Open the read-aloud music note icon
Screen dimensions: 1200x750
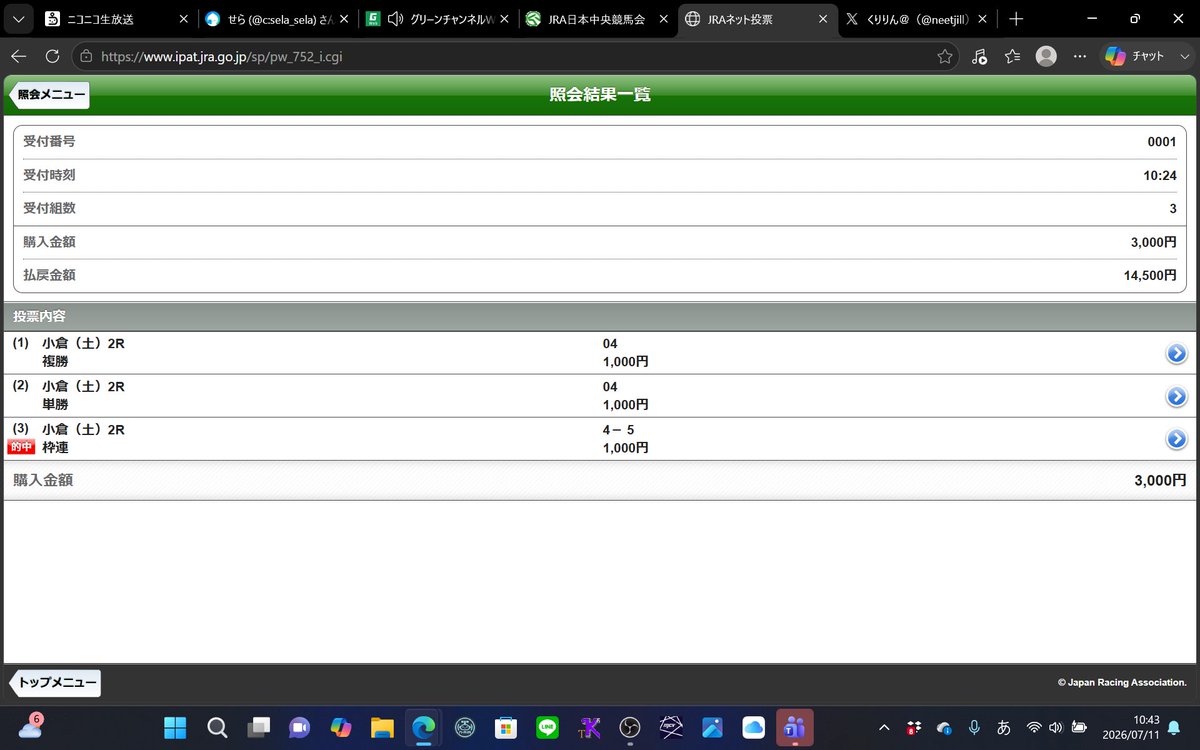point(980,57)
